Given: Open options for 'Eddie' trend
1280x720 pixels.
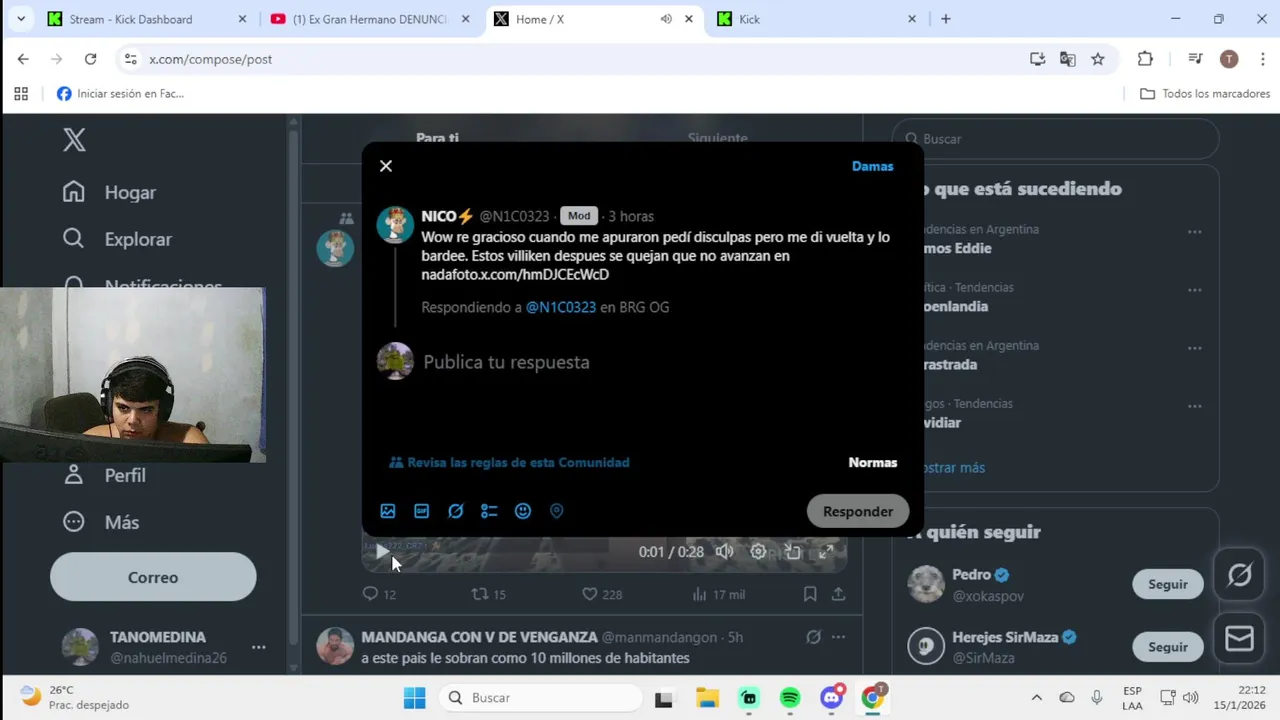Looking at the screenshot, I should pos(1194,231).
